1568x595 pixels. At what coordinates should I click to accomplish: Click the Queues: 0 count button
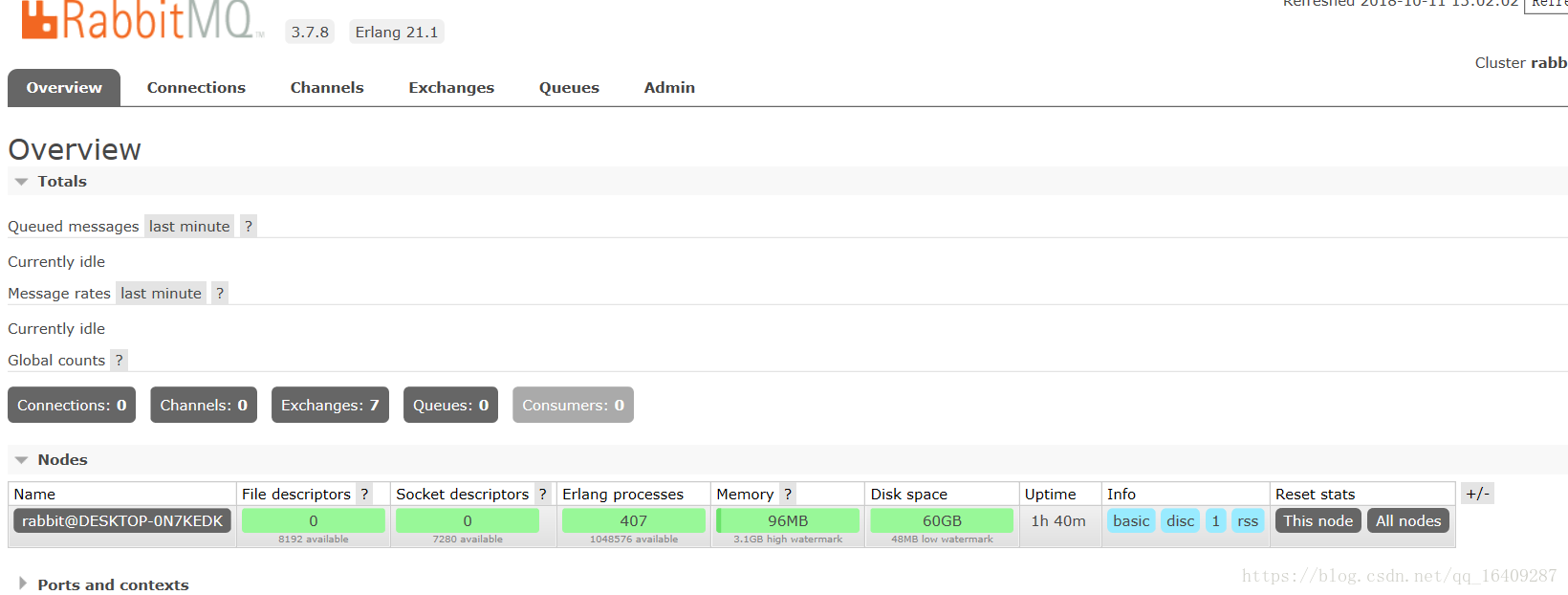[x=450, y=405]
